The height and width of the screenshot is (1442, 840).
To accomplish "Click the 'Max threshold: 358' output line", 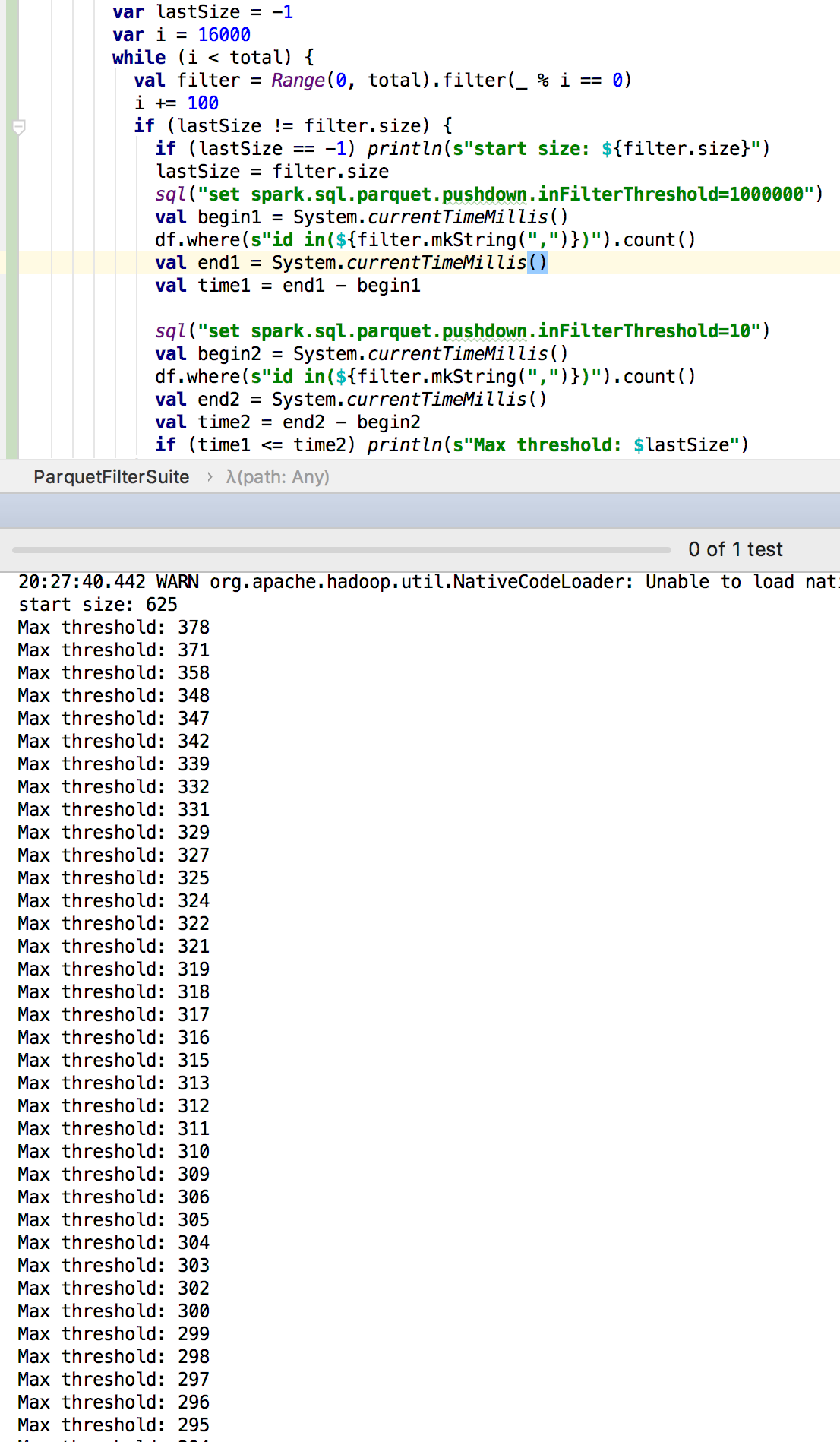I will click(114, 673).
